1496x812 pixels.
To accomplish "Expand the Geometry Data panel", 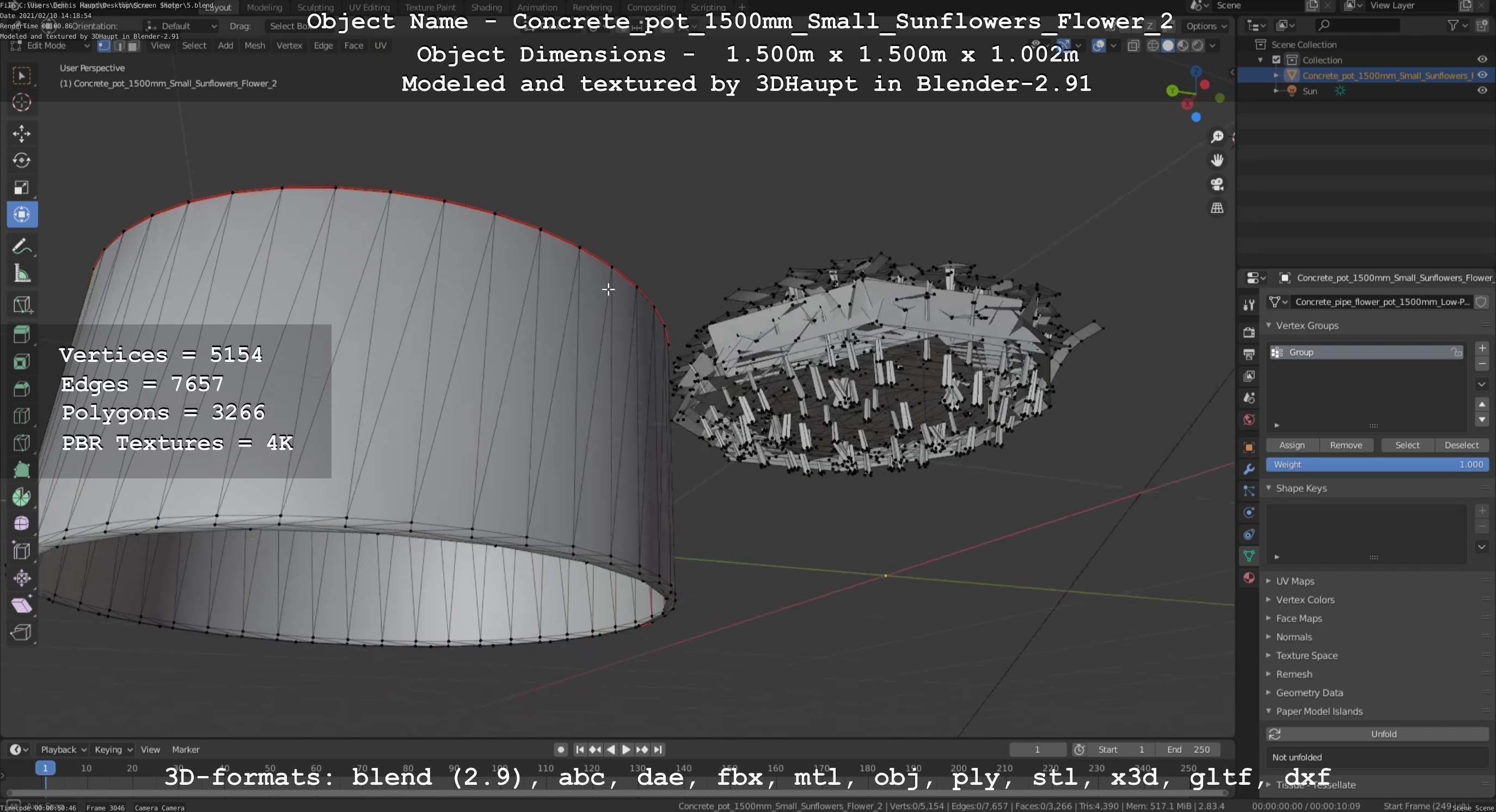I will 1309,692.
